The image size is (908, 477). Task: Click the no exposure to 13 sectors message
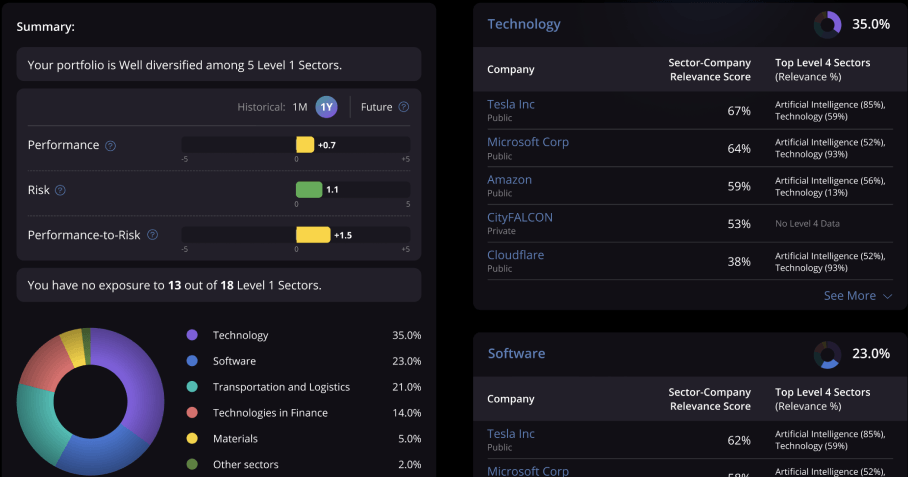point(219,285)
